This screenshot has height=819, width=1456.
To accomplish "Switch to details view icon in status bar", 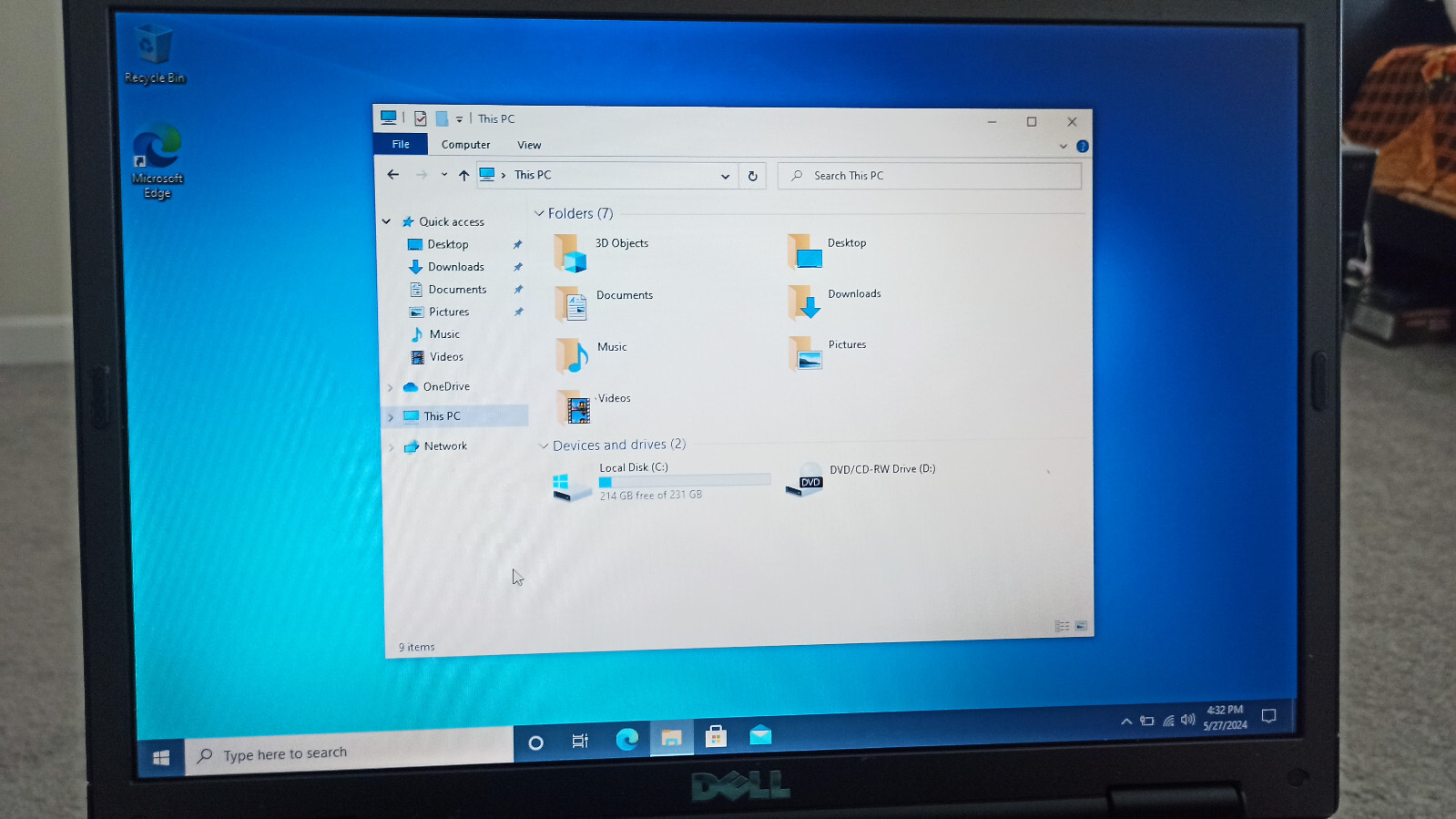I will [x=1062, y=626].
